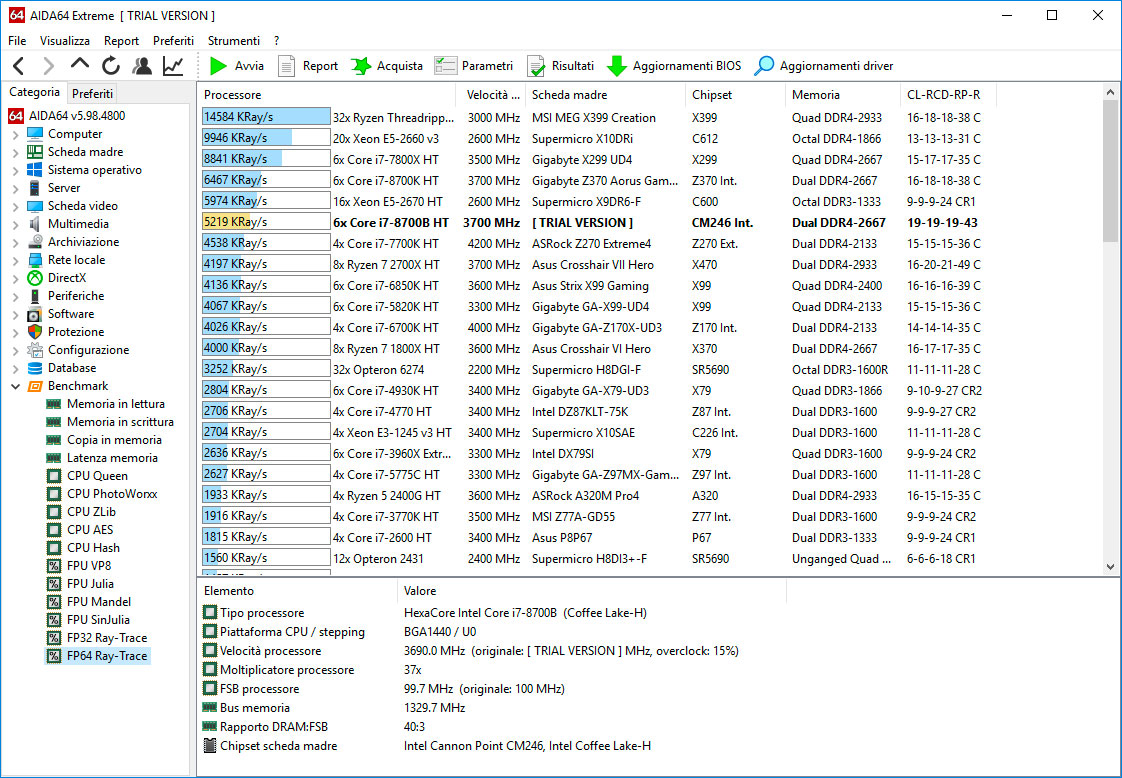Viewport: 1122px width, 778px height.
Task: Open FP32 Ray-Trace benchmark
Action: [x=107, y=638]
